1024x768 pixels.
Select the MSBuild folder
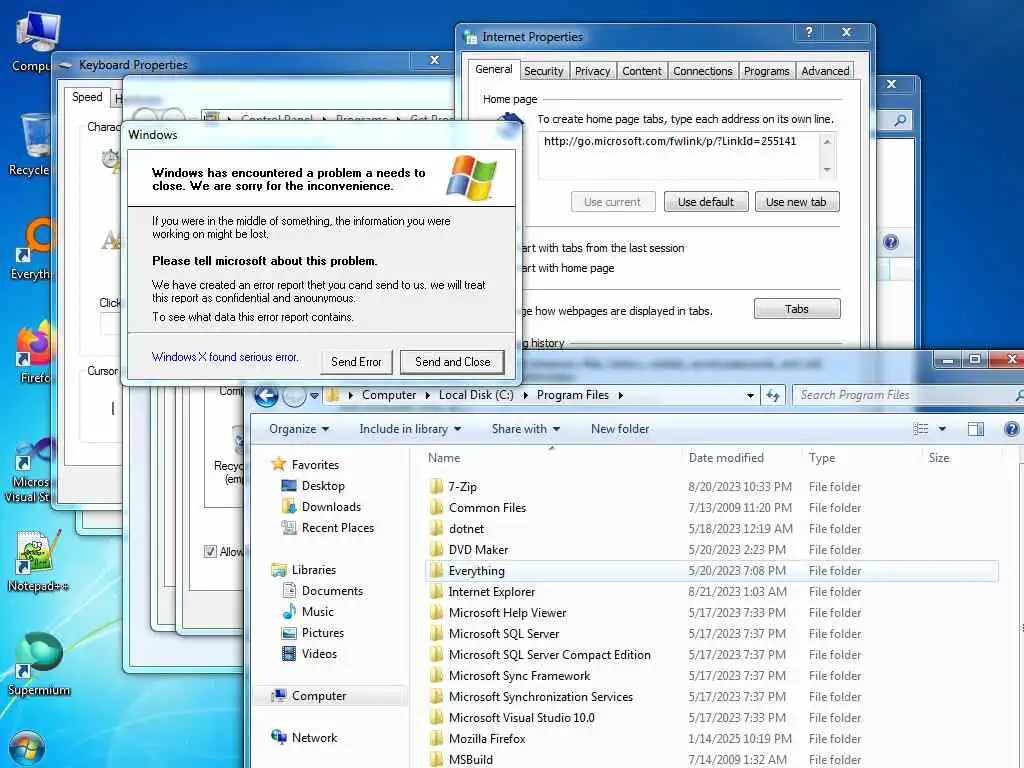pyautogui.click(x=470, y=760)
